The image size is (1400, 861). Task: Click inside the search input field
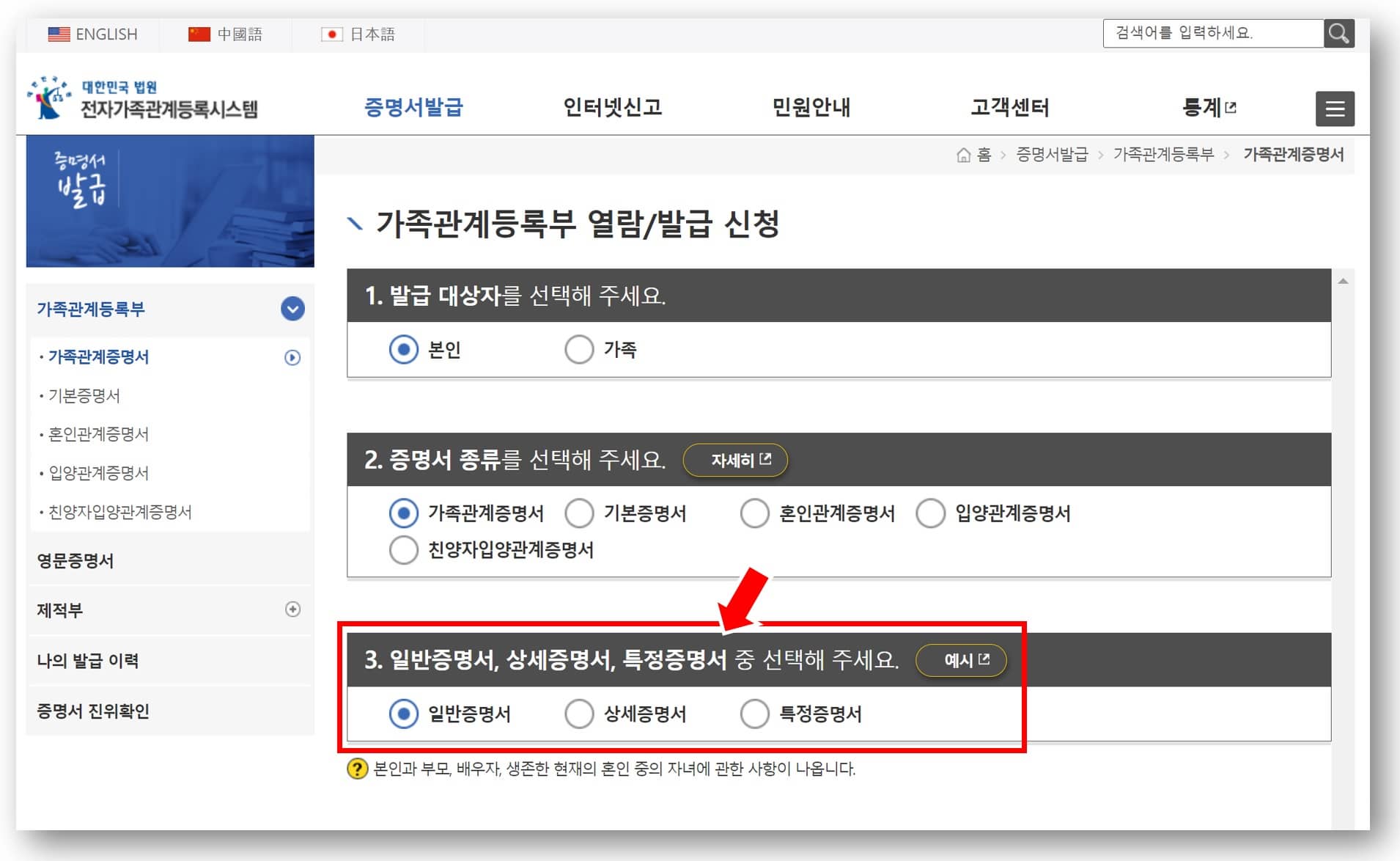coord(1209,33)
